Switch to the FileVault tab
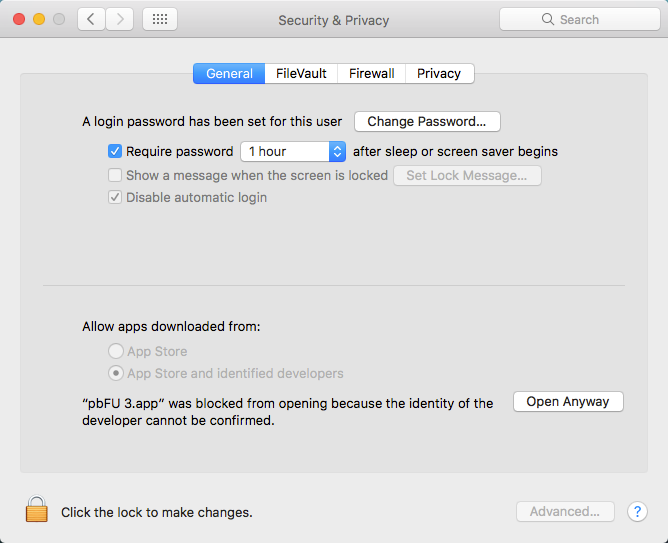 (301, 73)
